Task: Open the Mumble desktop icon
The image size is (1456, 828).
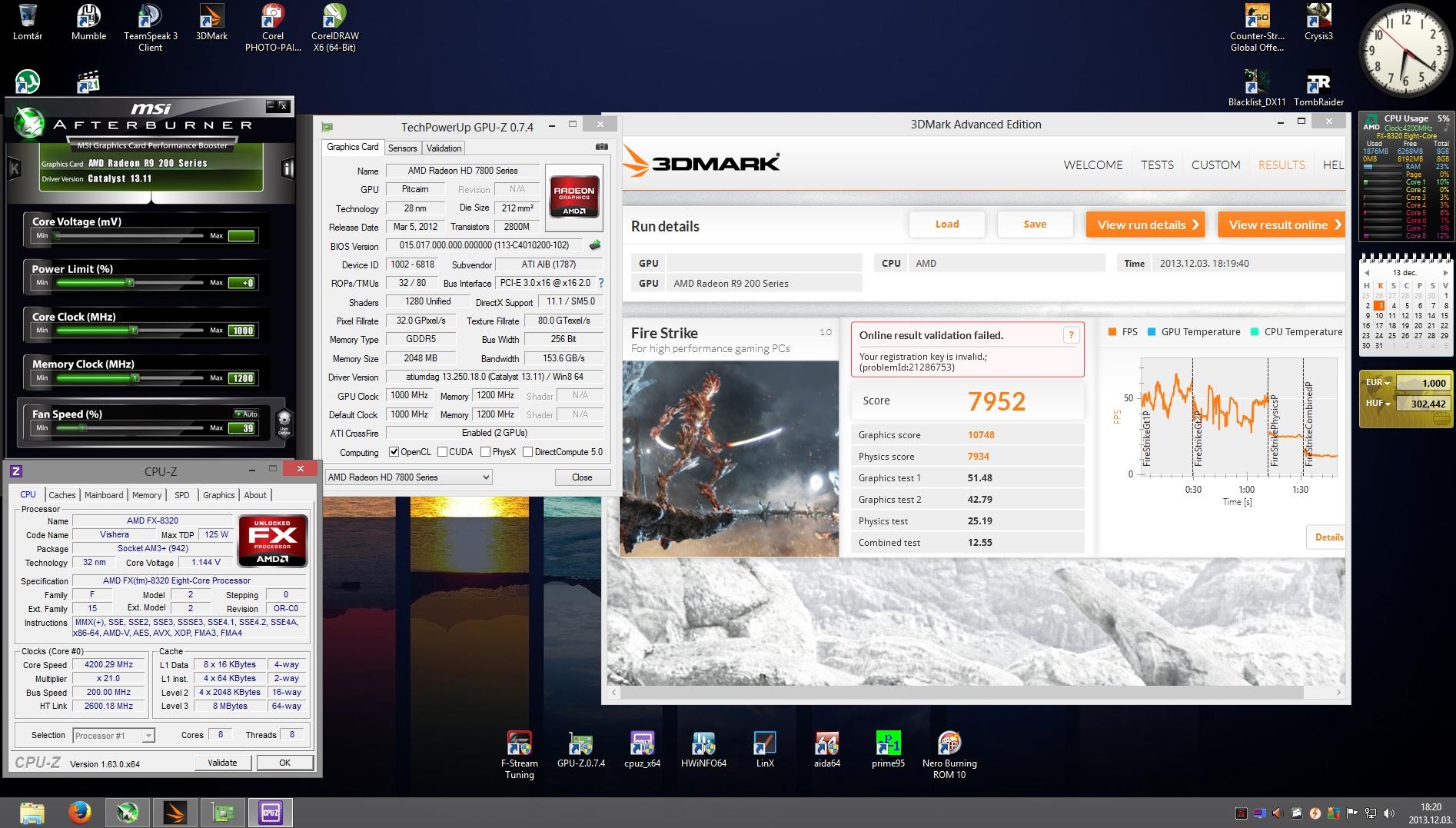Action: click(x=88, y=22)
